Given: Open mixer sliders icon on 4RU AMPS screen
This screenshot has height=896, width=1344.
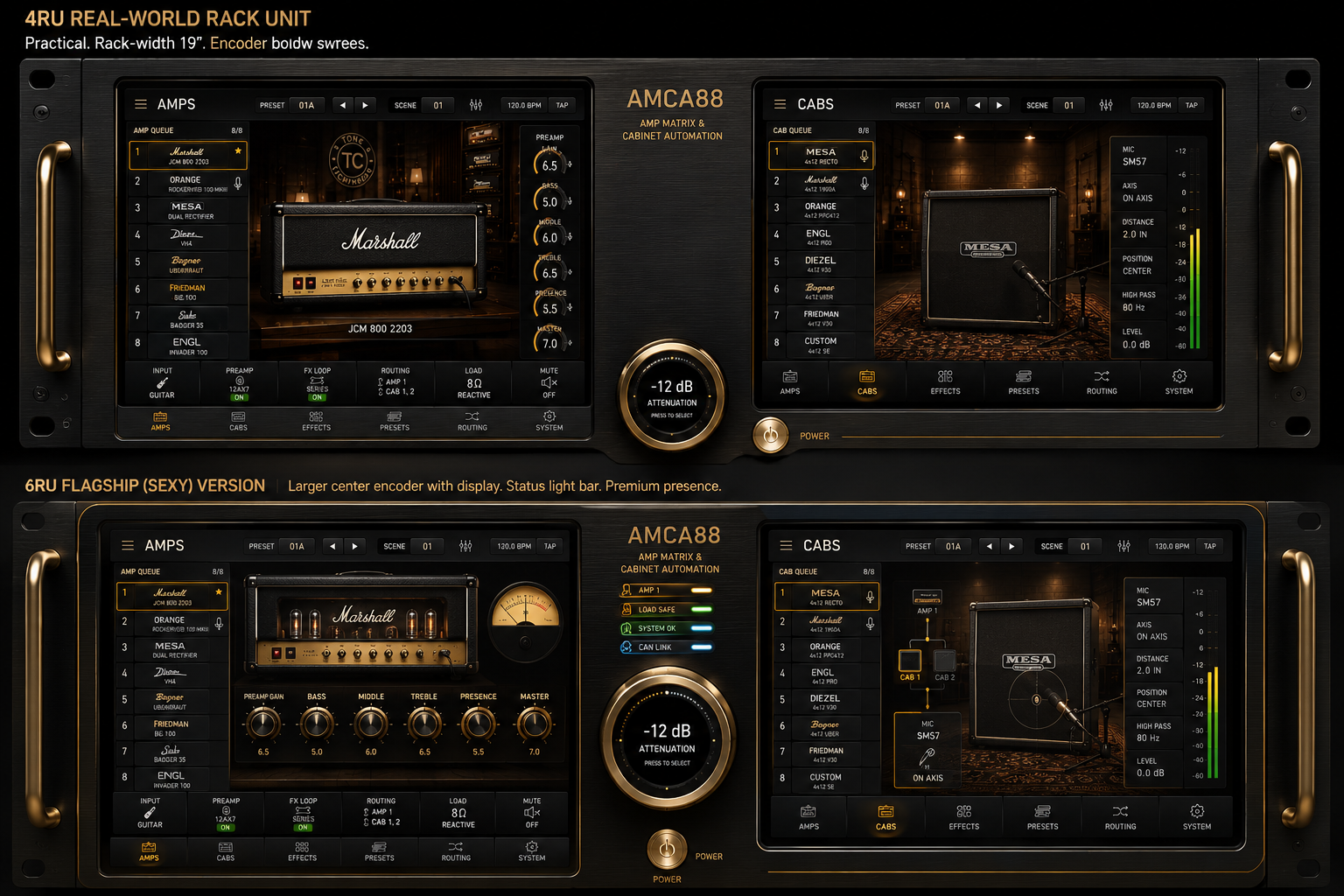Looking at the screenshot, I should [476, 105].
